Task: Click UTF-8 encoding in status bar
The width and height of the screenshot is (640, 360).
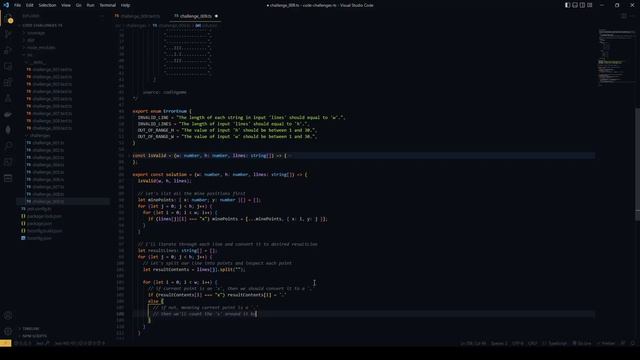Action: point(518,343)
